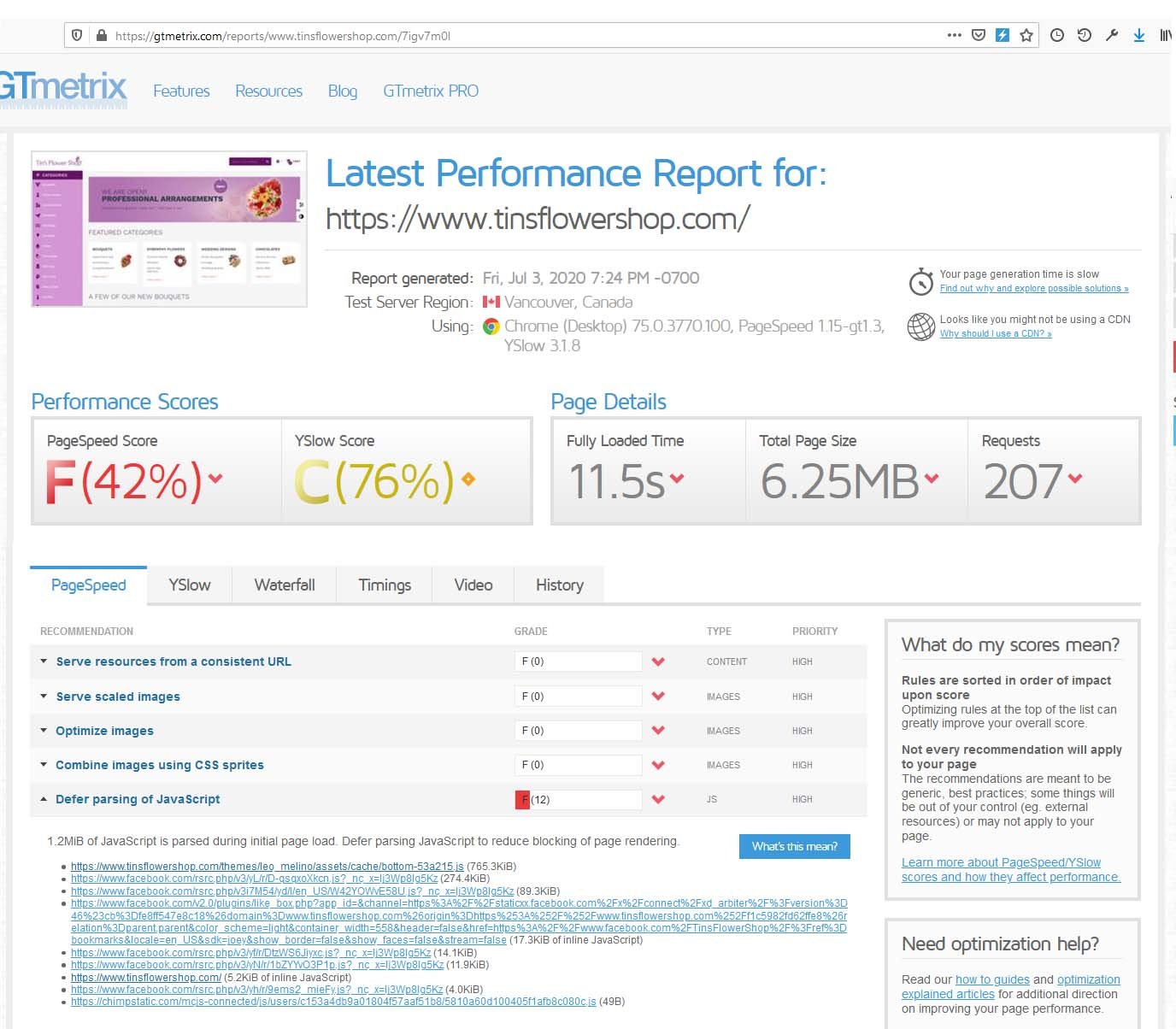
Task: Open Learn more about PageSpeed/YSlow scores link
Action: click(1010, 870)
